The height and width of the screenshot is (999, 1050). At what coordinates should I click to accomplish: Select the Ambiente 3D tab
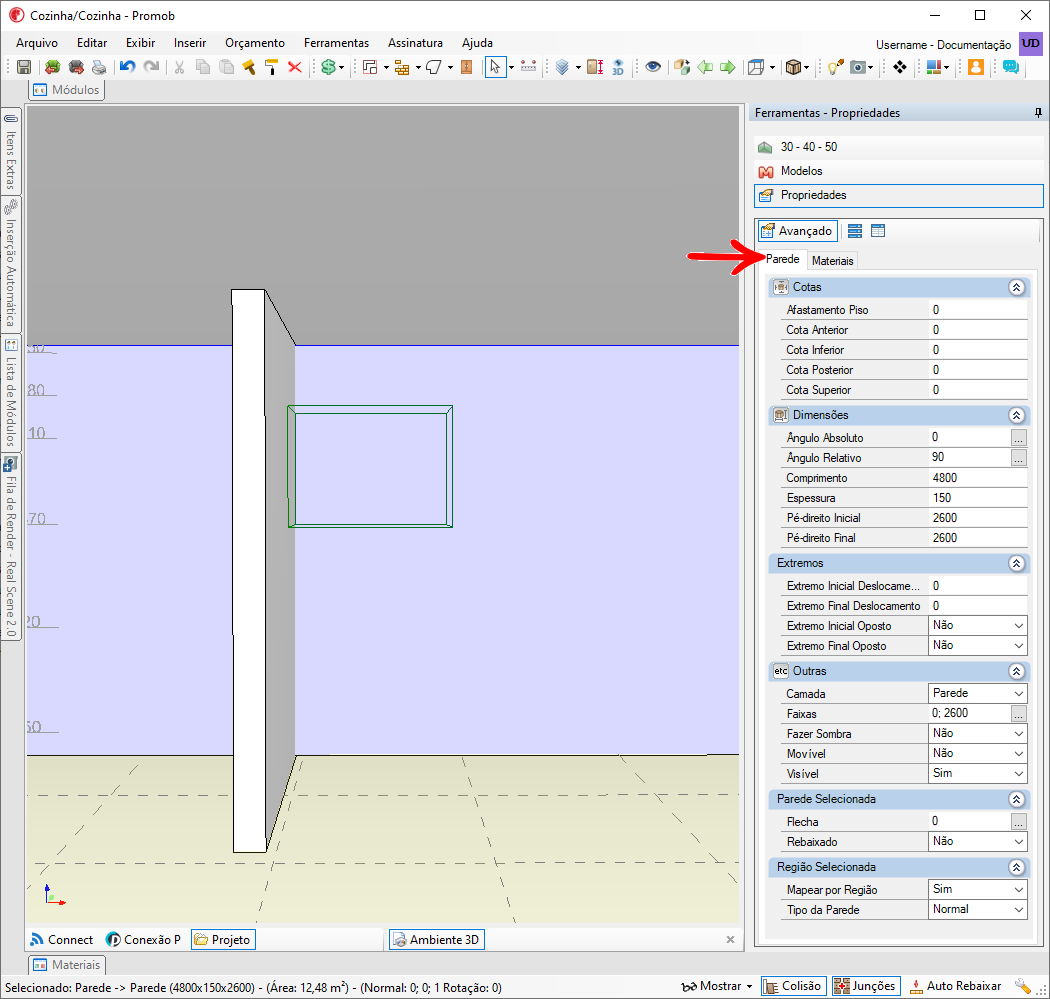(437, 939)
